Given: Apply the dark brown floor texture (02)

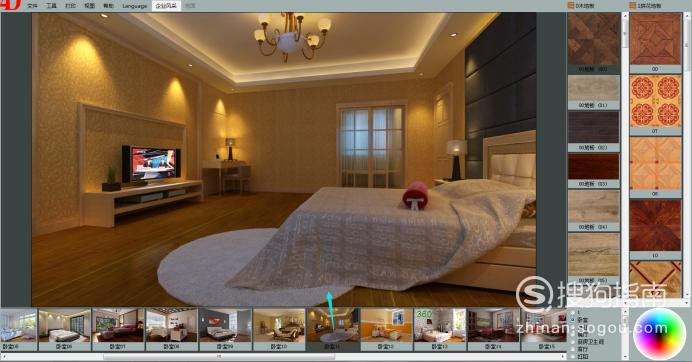Looking at the screenshot, I should [594, 131].
